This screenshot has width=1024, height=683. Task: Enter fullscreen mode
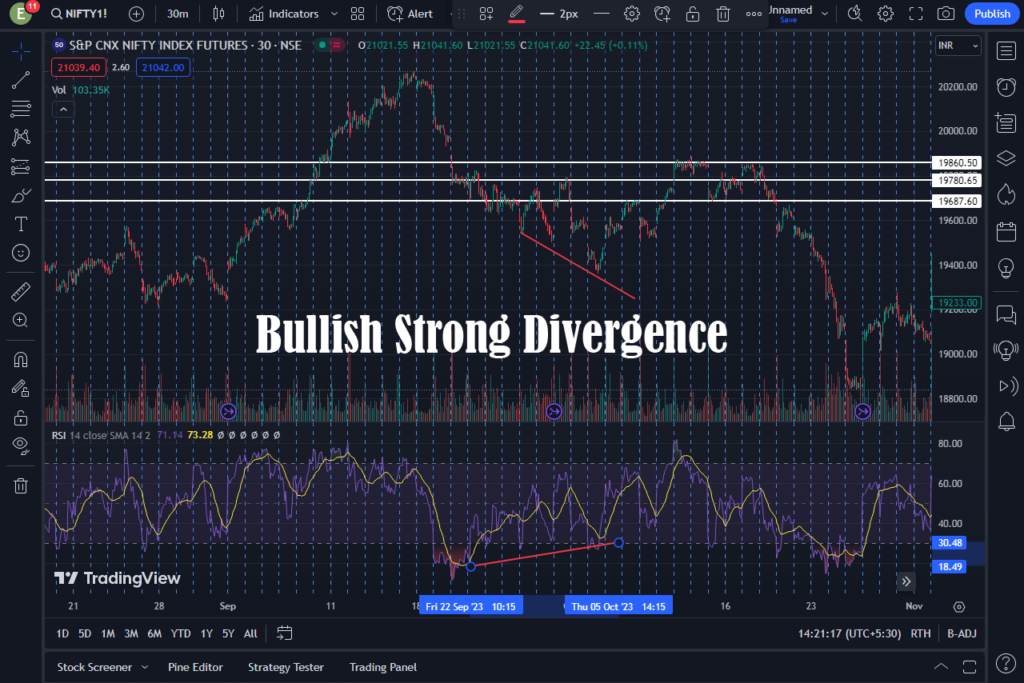coord(916,14)
